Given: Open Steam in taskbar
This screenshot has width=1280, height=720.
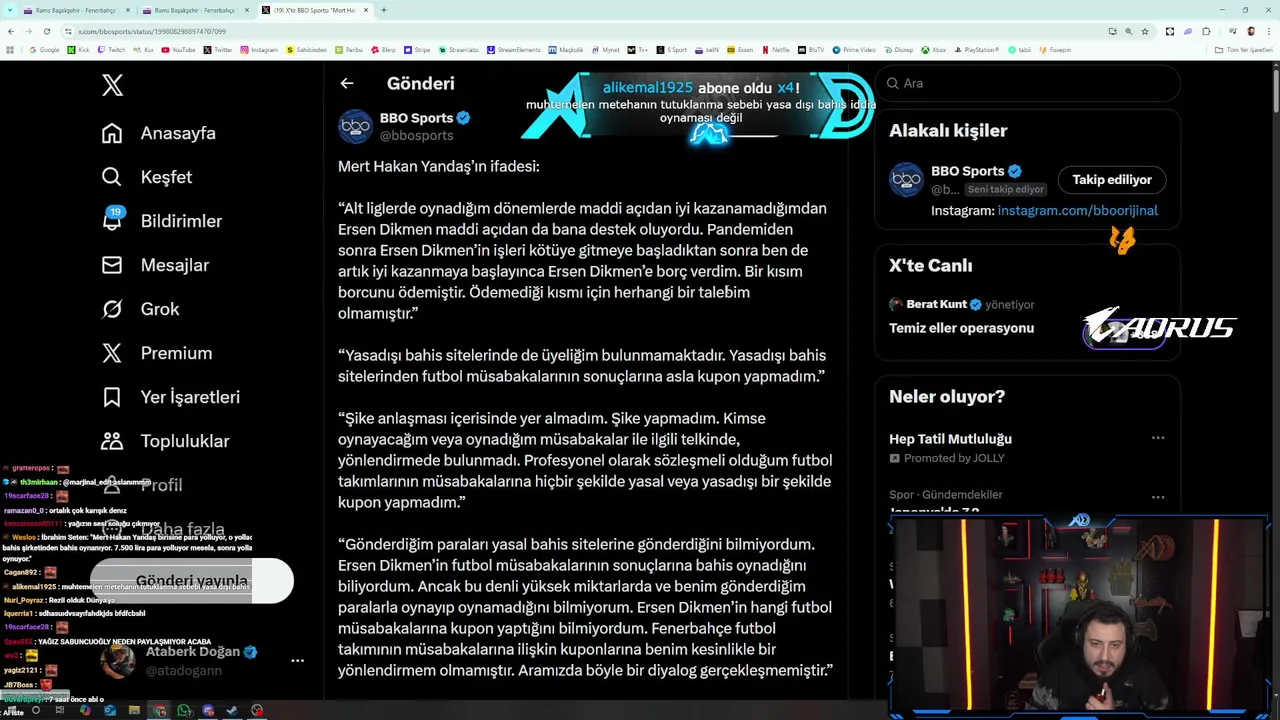Looking at the screenshot, I should click(x=232, y=711).
